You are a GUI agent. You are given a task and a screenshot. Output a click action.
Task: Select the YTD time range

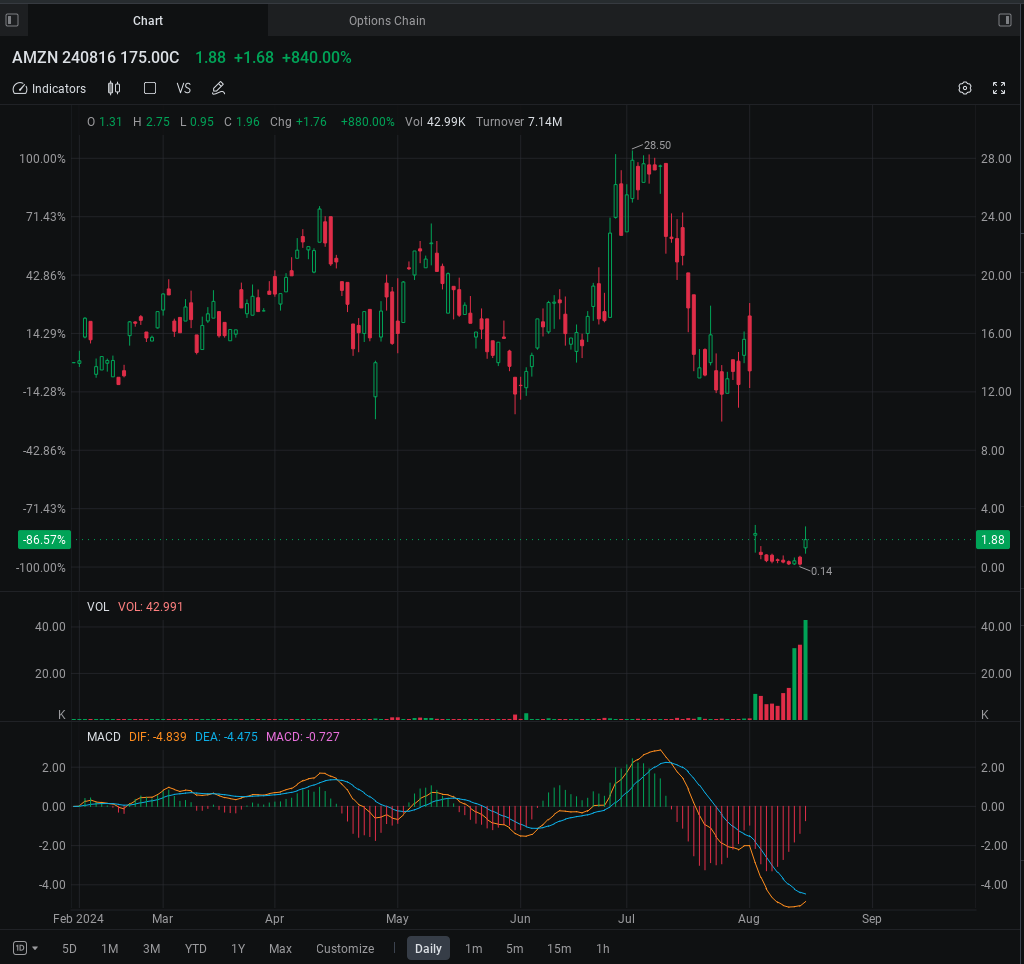click(195, 948)
